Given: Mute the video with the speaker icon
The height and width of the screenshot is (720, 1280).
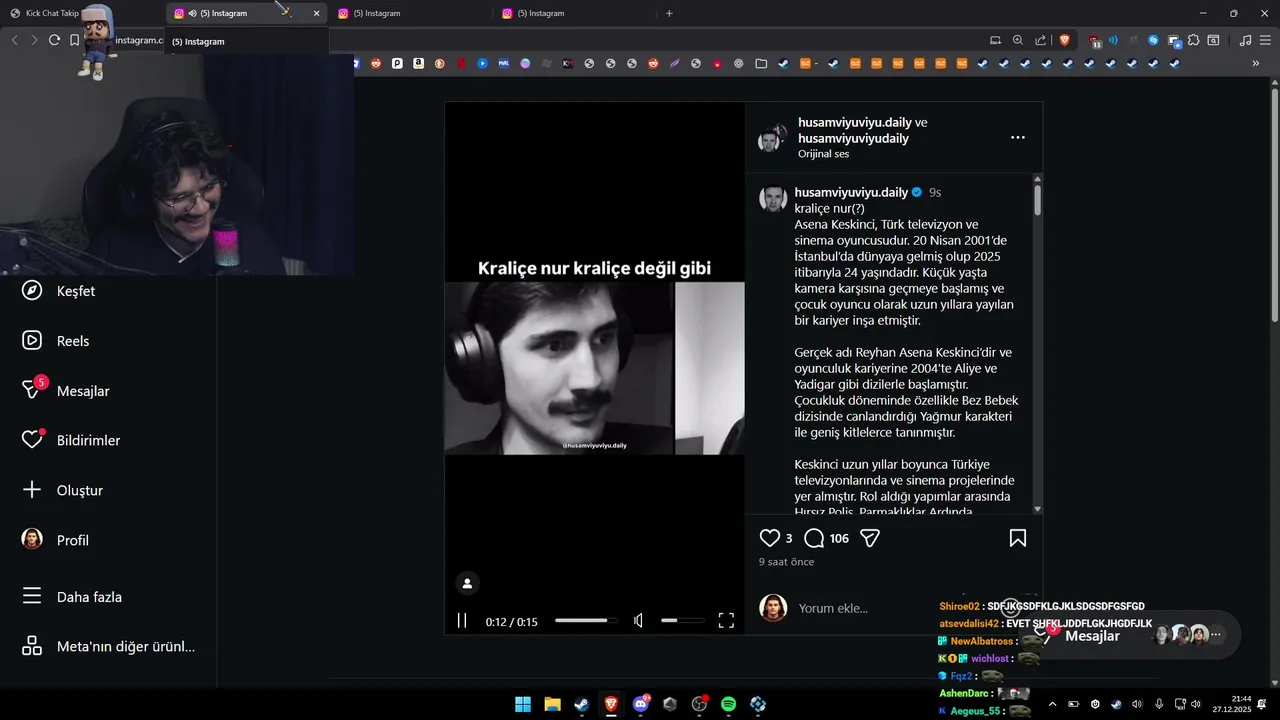Looking at the screenshot, I should tap(639, 621).
